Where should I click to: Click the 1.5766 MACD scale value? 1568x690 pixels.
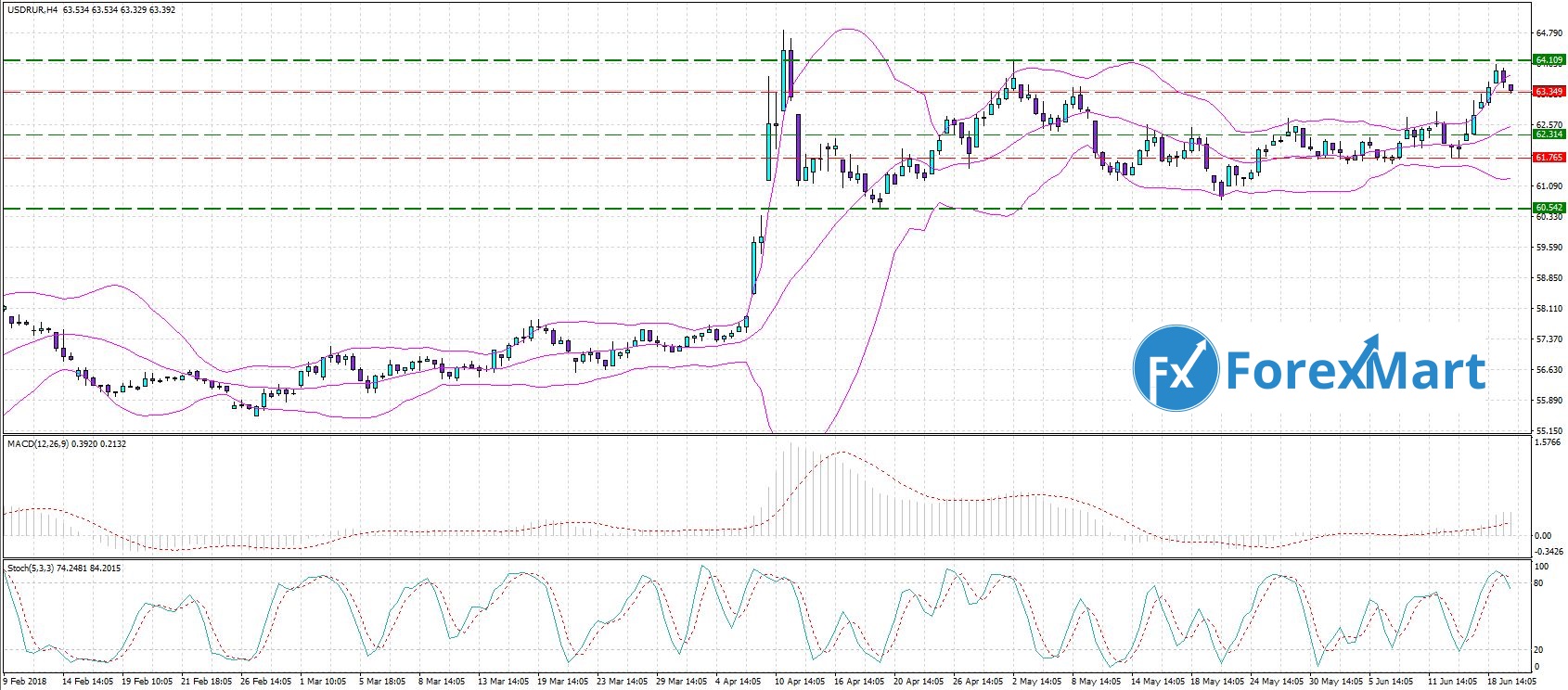click(1549, 442)
